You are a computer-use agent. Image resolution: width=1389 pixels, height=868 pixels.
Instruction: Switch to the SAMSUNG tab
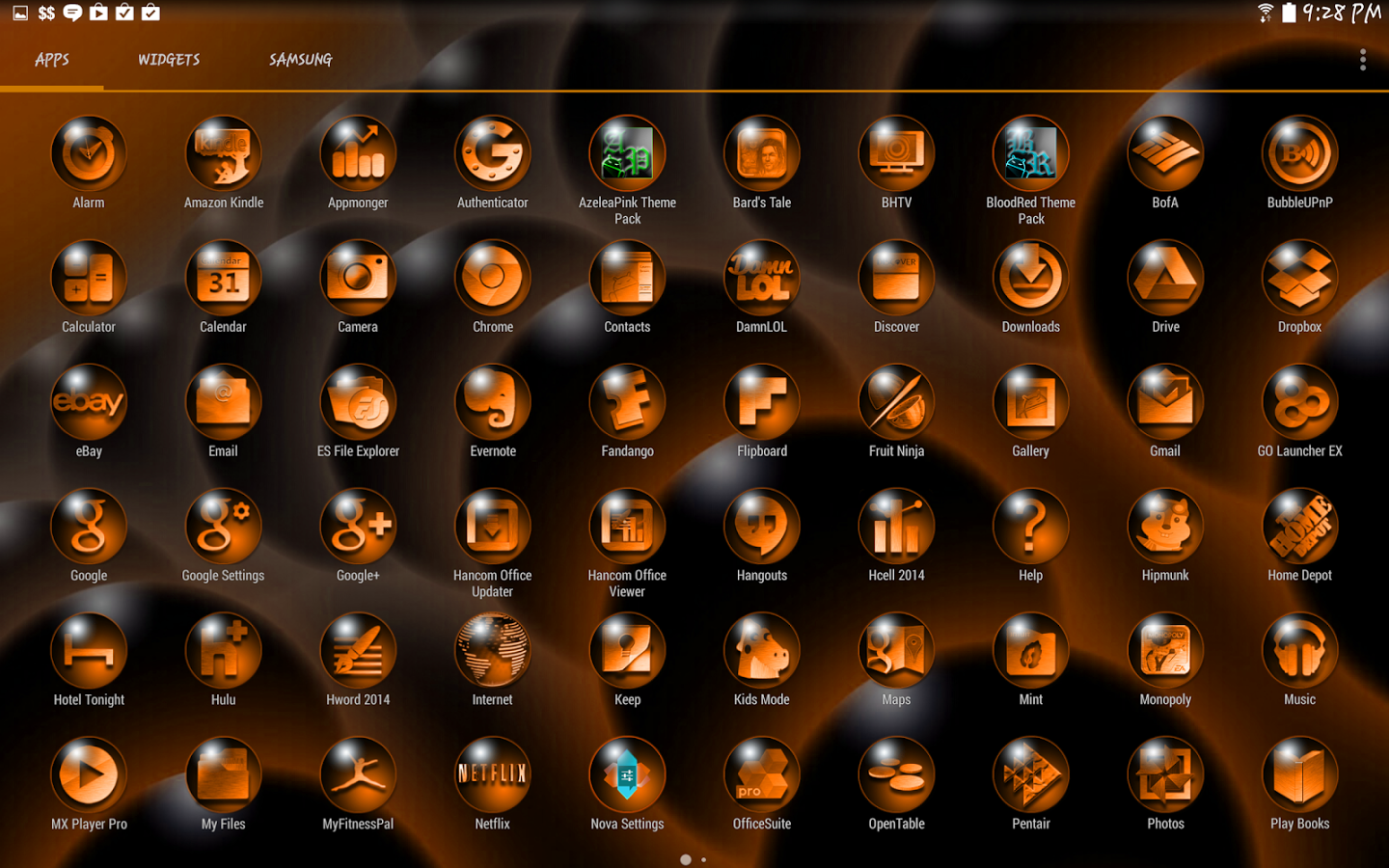tap(300, 60)
